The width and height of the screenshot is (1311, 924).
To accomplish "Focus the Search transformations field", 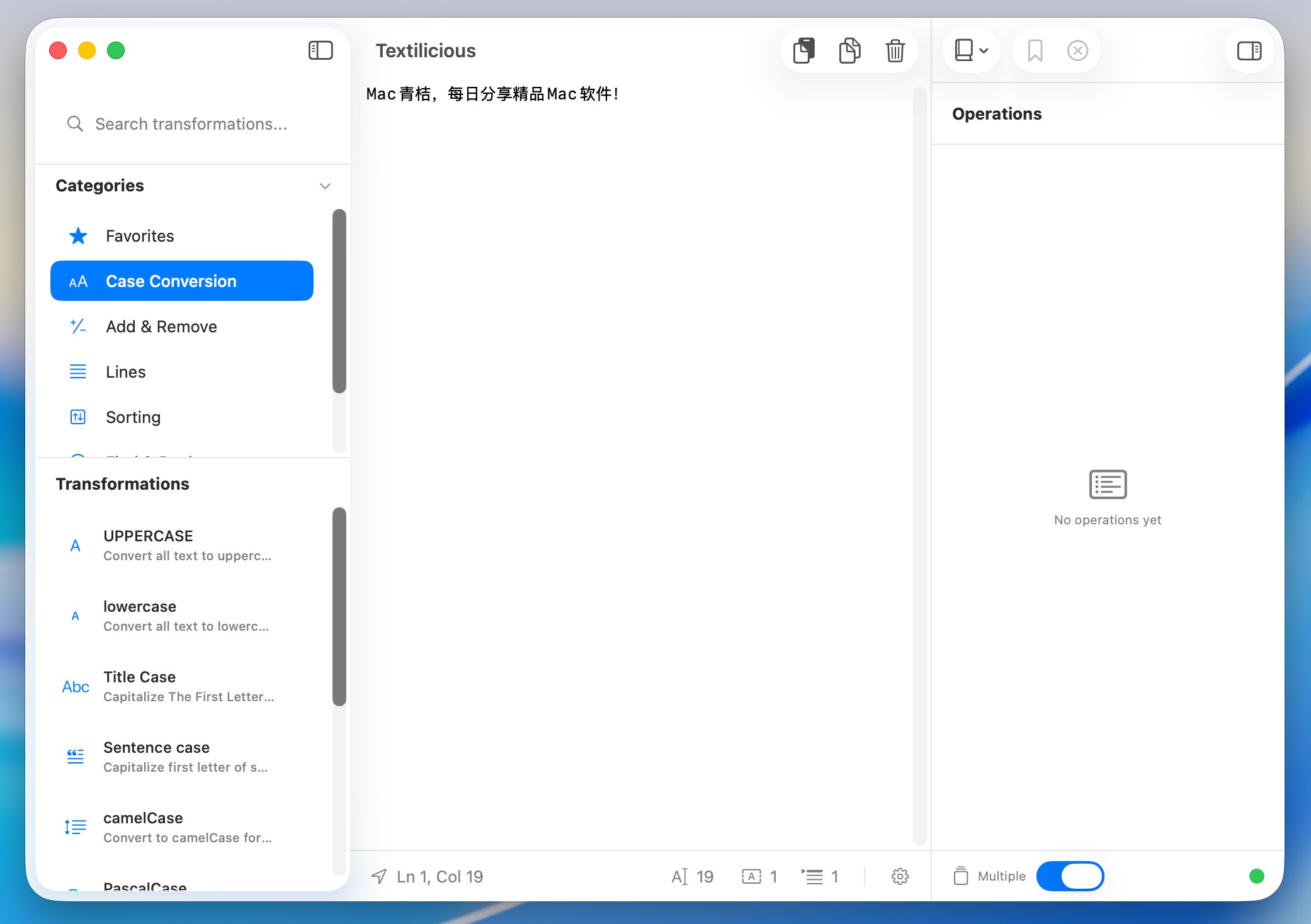I will (191, 124).
